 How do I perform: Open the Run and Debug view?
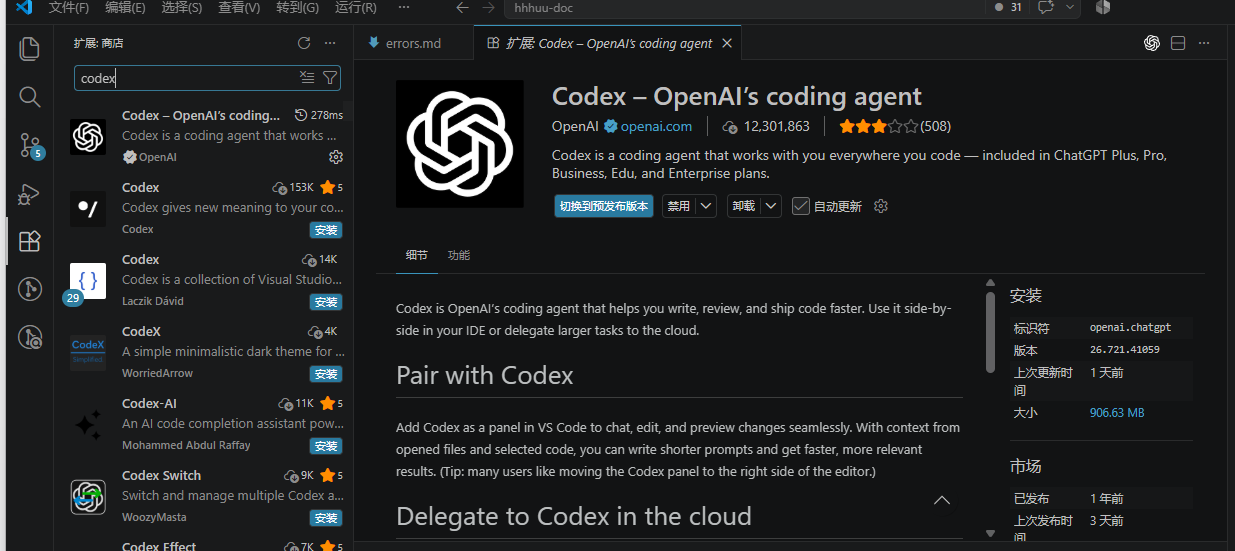click(x=30, y=194)
